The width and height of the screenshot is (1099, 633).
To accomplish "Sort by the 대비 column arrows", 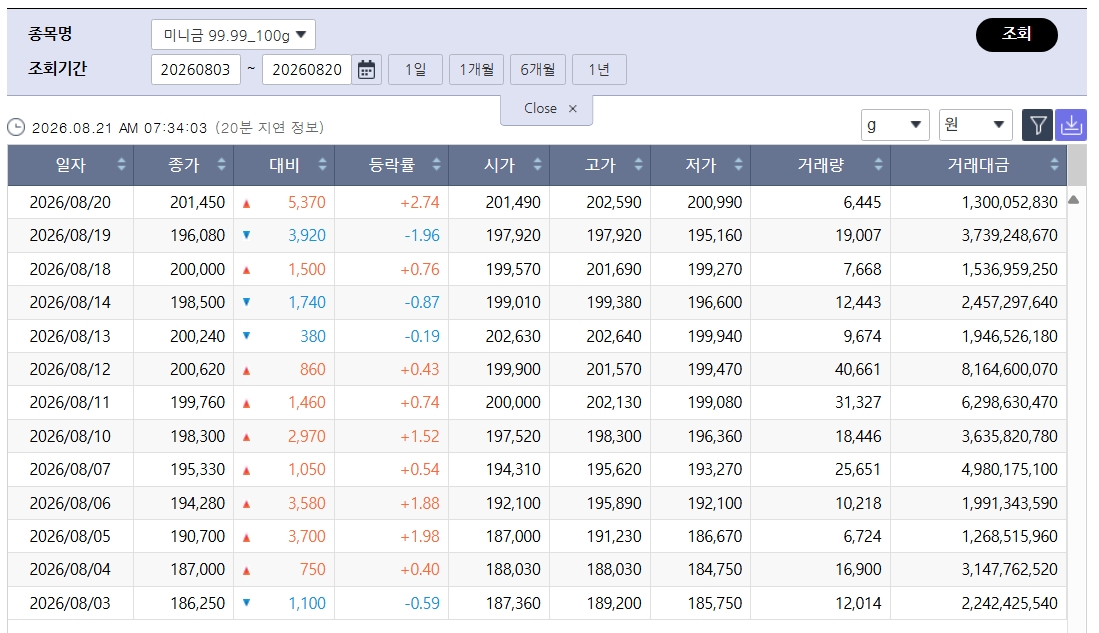I will tap(322, 165).
